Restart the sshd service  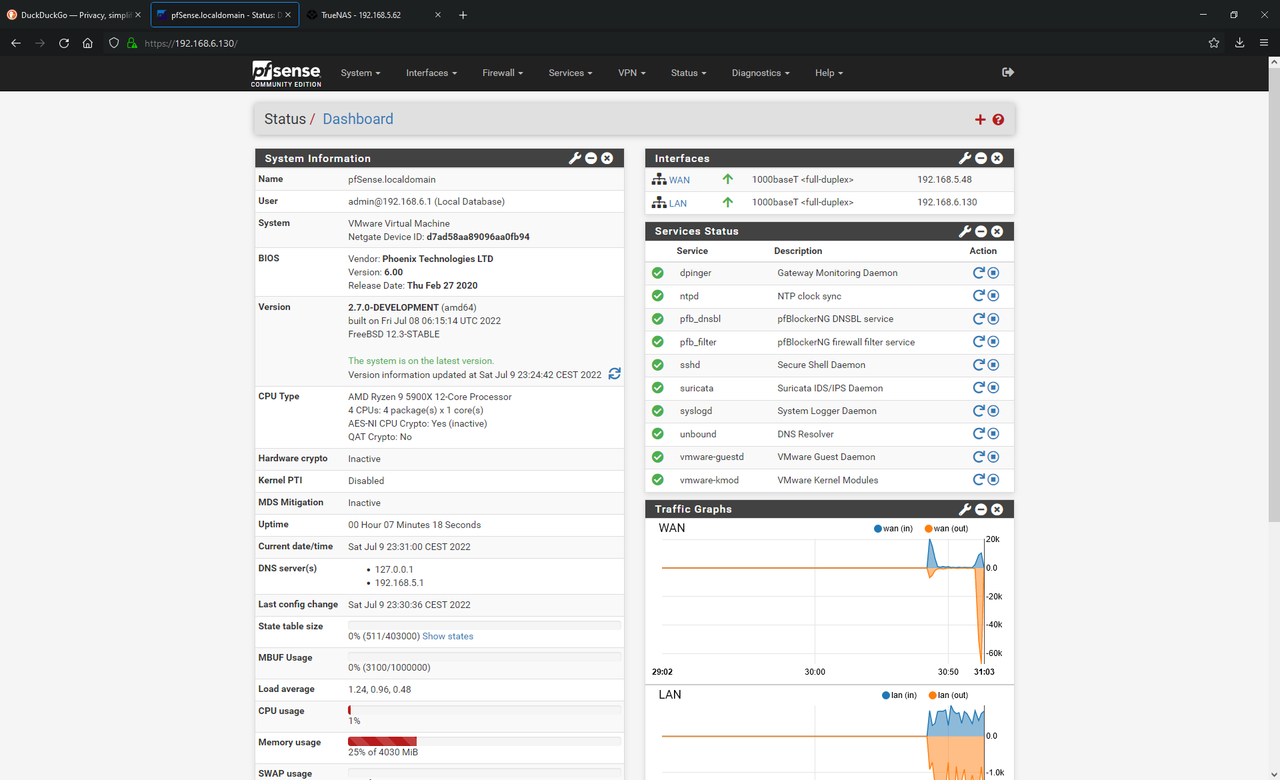coord(979,365)
